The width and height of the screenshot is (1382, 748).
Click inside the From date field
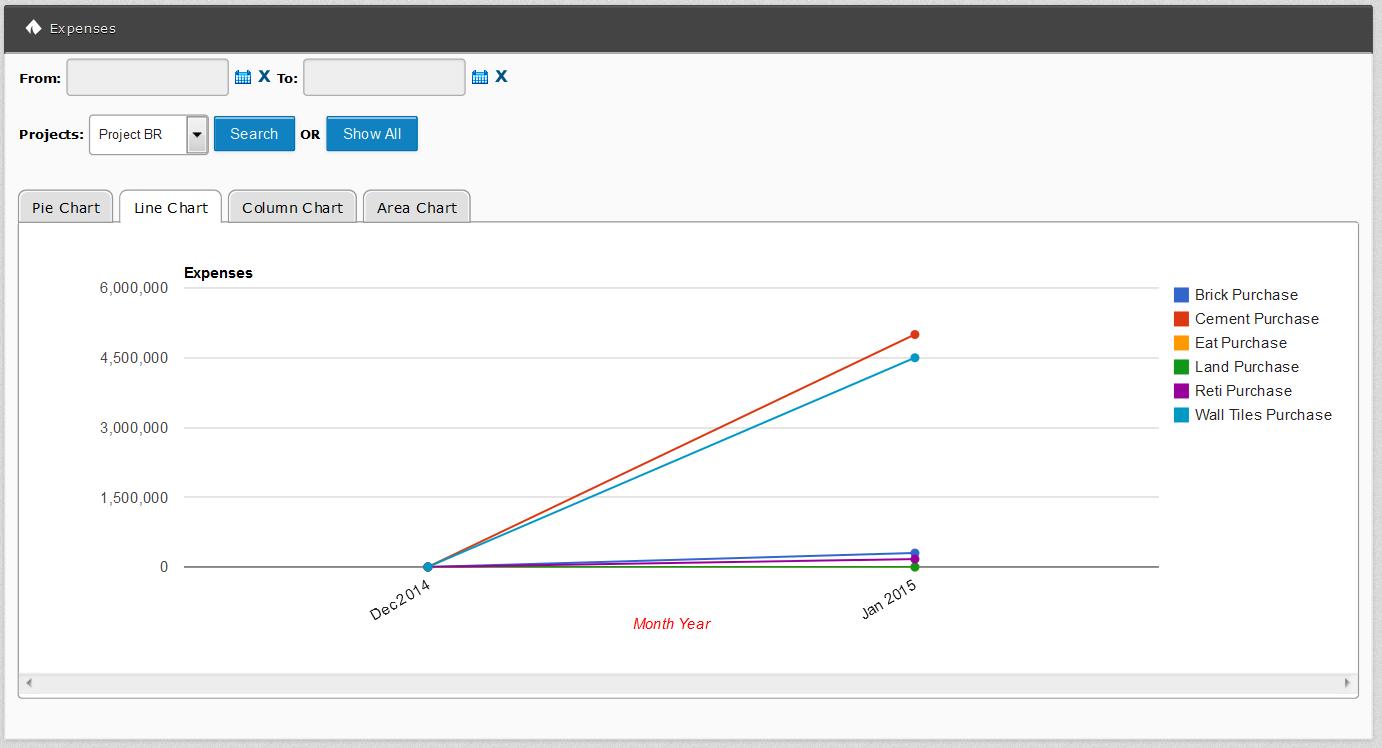pyautogui.click(x=148, y=77)
